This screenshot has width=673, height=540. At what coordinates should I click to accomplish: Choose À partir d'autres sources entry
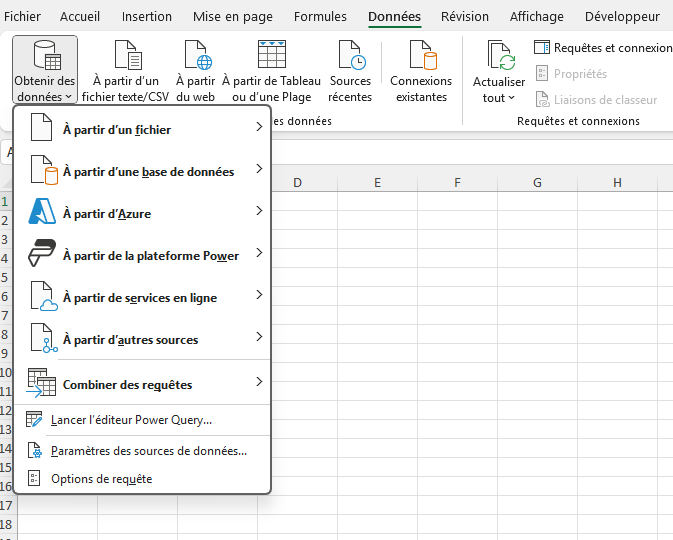coord(142,338)
